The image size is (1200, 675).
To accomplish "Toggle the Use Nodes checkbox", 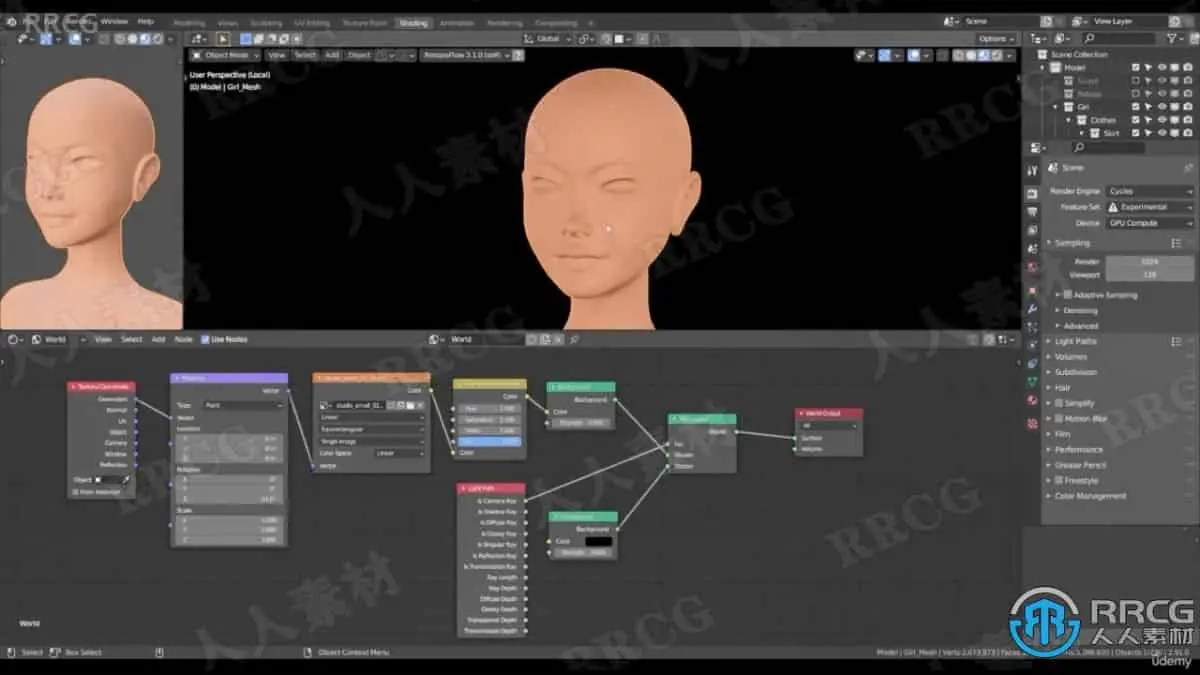I will (206, 339).
